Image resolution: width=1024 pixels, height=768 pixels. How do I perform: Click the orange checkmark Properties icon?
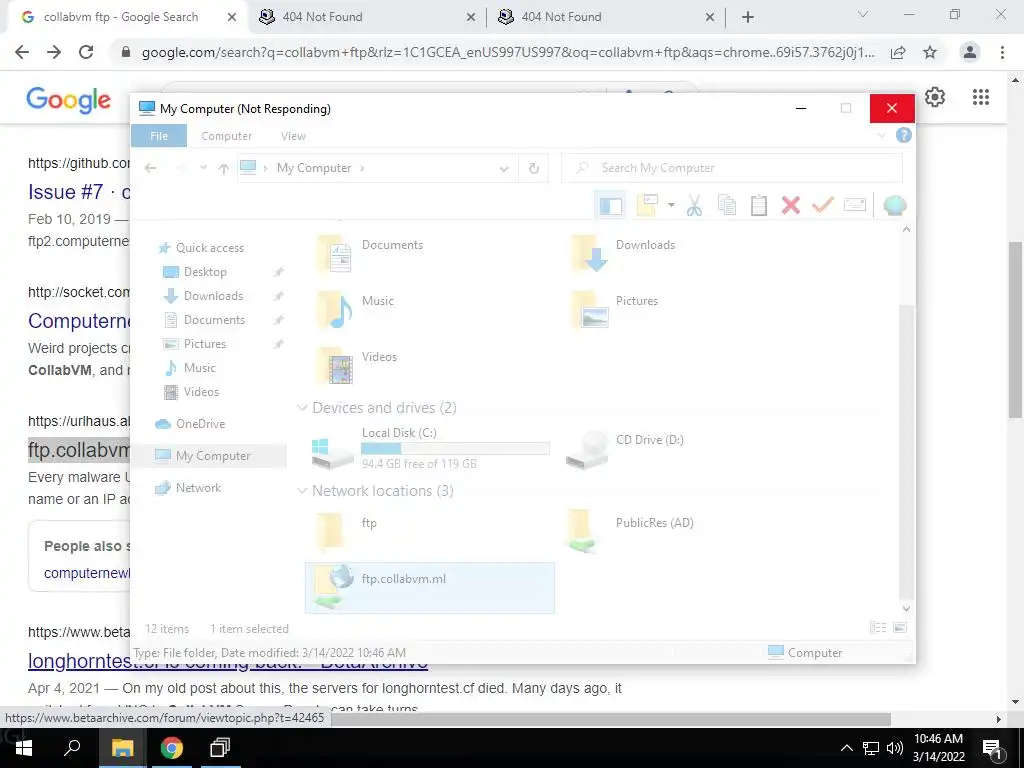(x=822, y=206)
